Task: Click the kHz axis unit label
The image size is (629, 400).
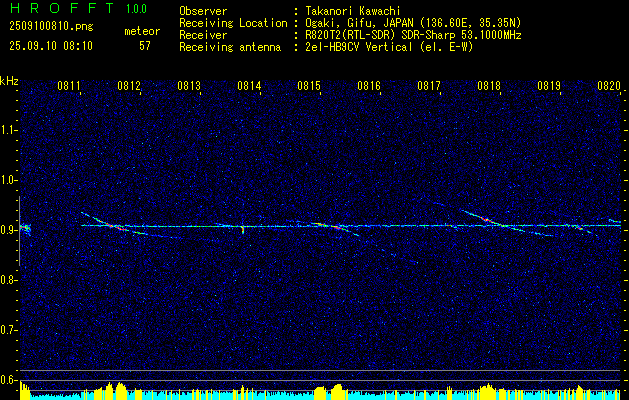Action: (x=9, y=81)
